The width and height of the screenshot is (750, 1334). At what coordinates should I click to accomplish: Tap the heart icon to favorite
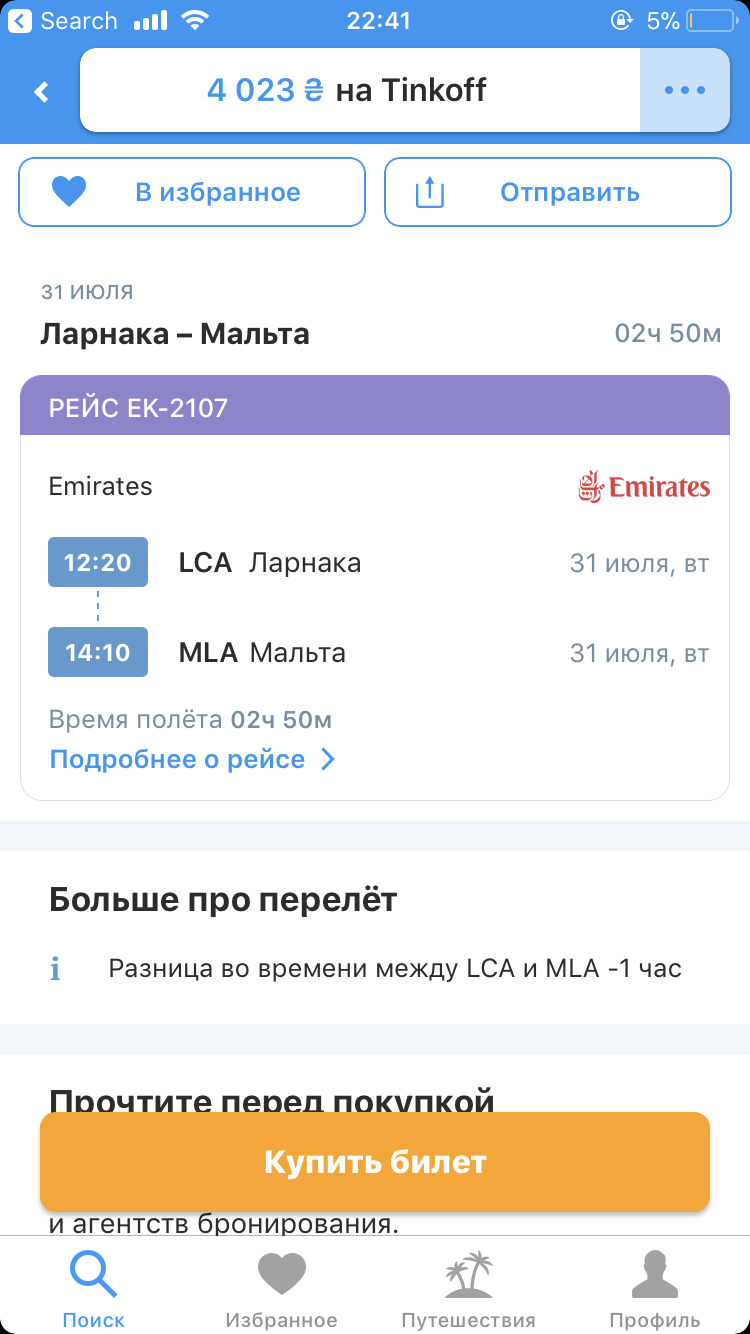69,192
